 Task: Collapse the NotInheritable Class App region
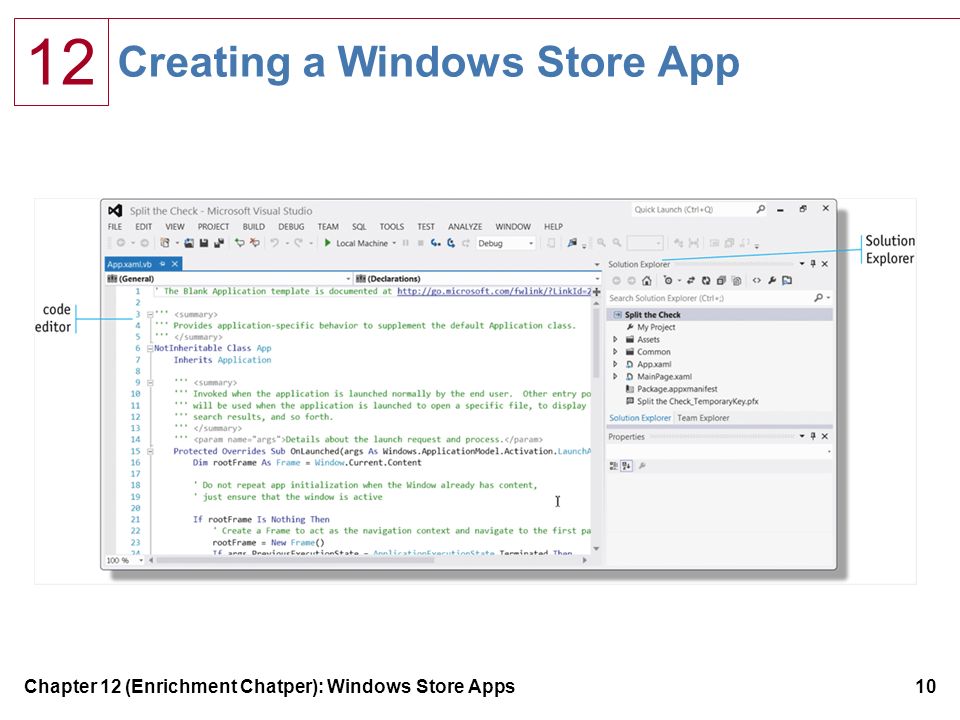[x=150, y=348]
